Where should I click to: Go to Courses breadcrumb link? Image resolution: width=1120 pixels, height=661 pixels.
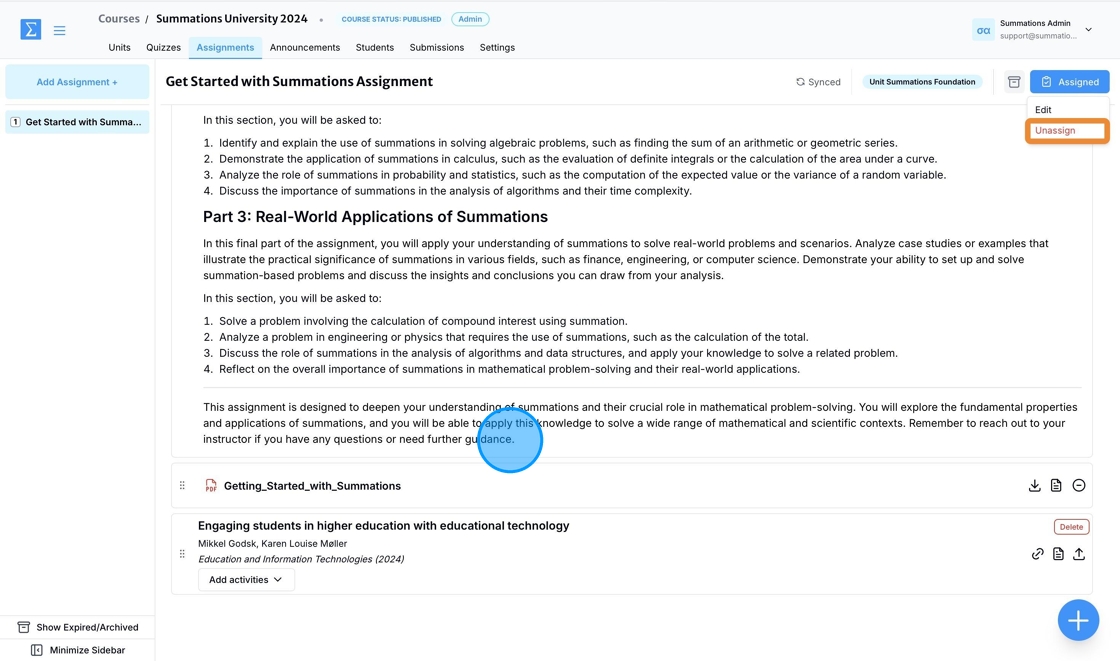point(119,19)
